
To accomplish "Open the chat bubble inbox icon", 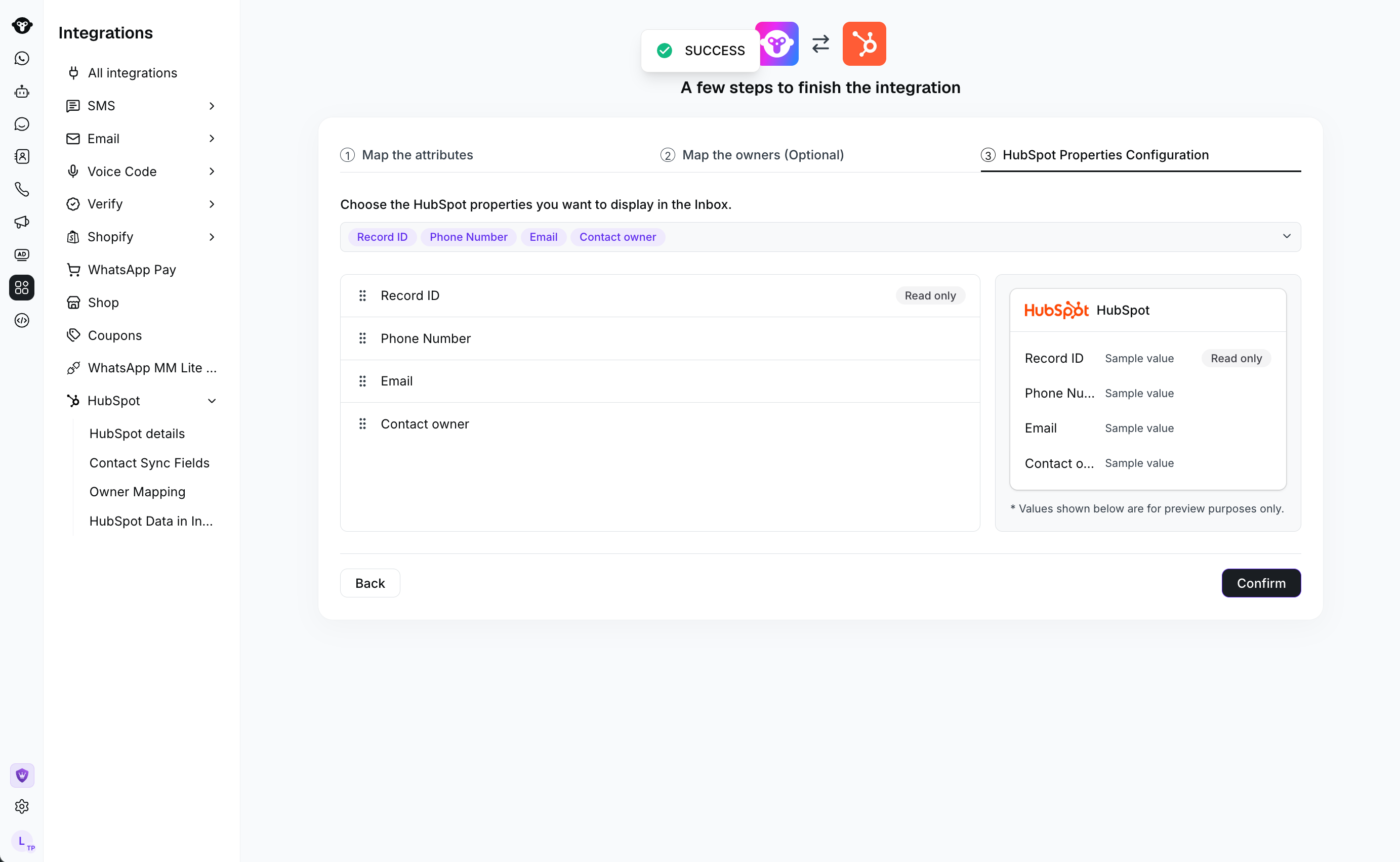I will [22, 124].
